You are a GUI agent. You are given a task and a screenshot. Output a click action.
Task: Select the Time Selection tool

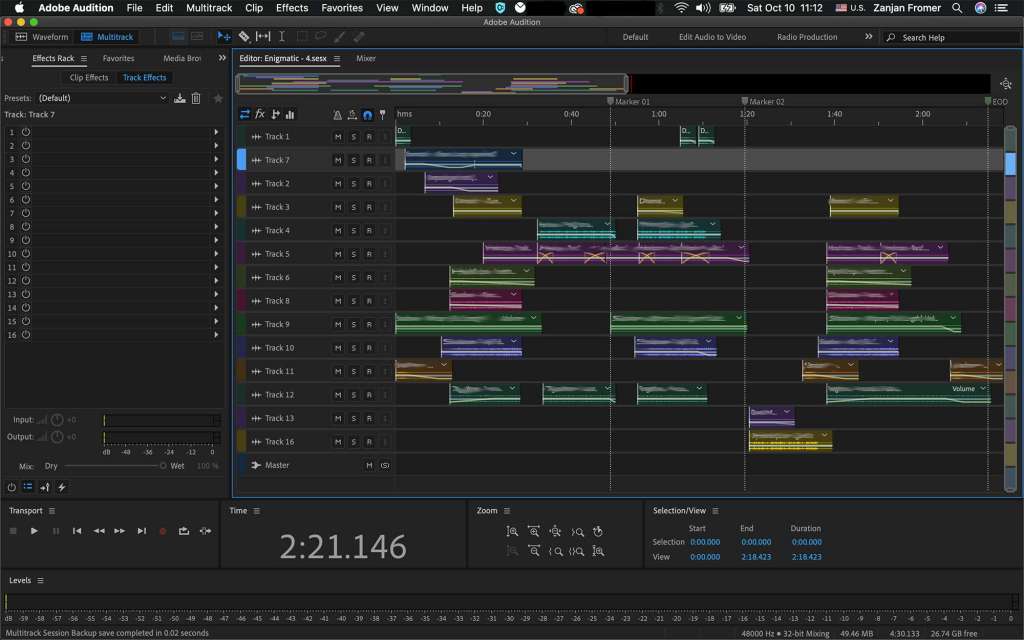coord(281,37)
